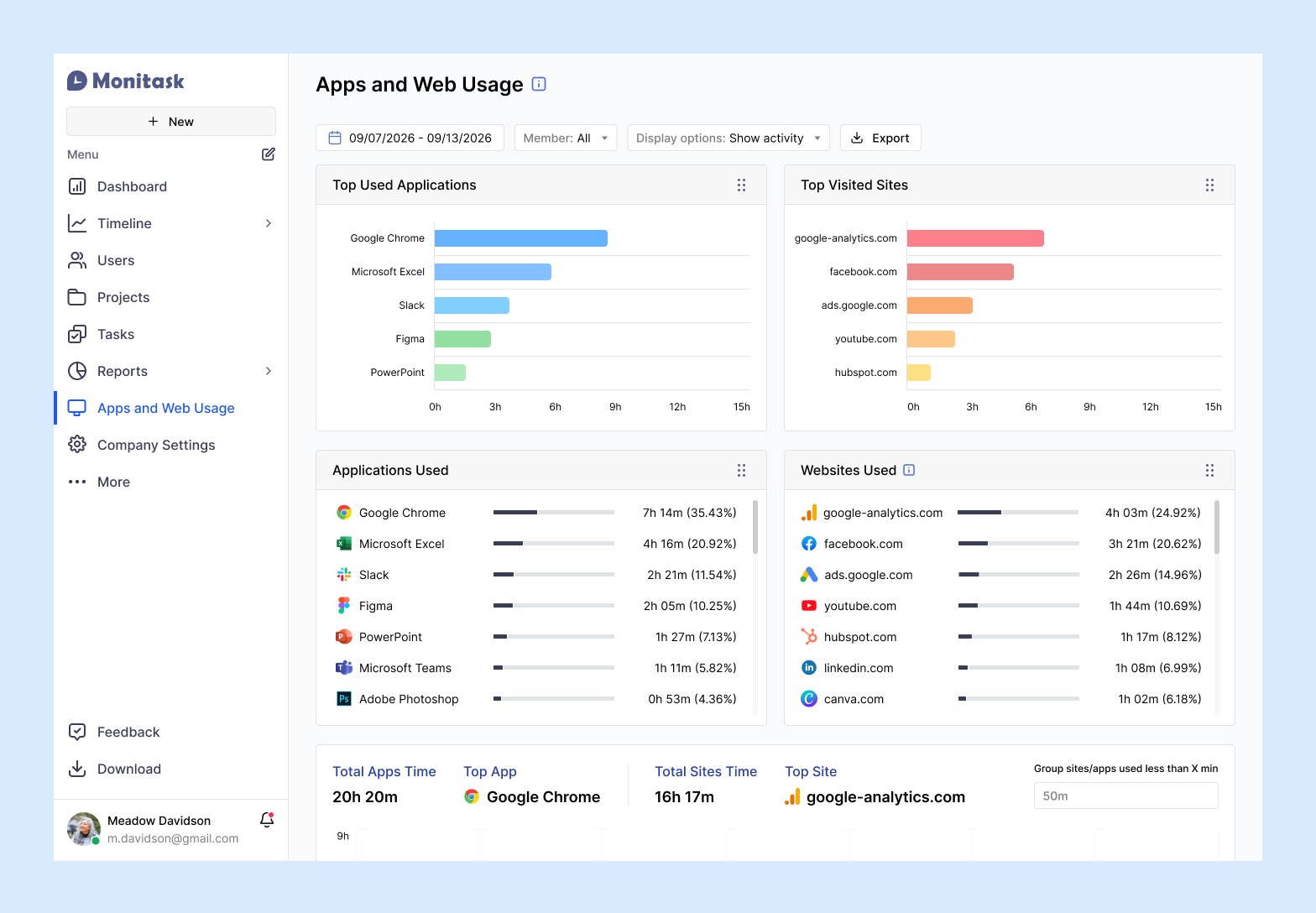Click the 7h 14m (35.43%) value
The width and height of the screenshot is (1316, 913).
[x=690, y=513]
